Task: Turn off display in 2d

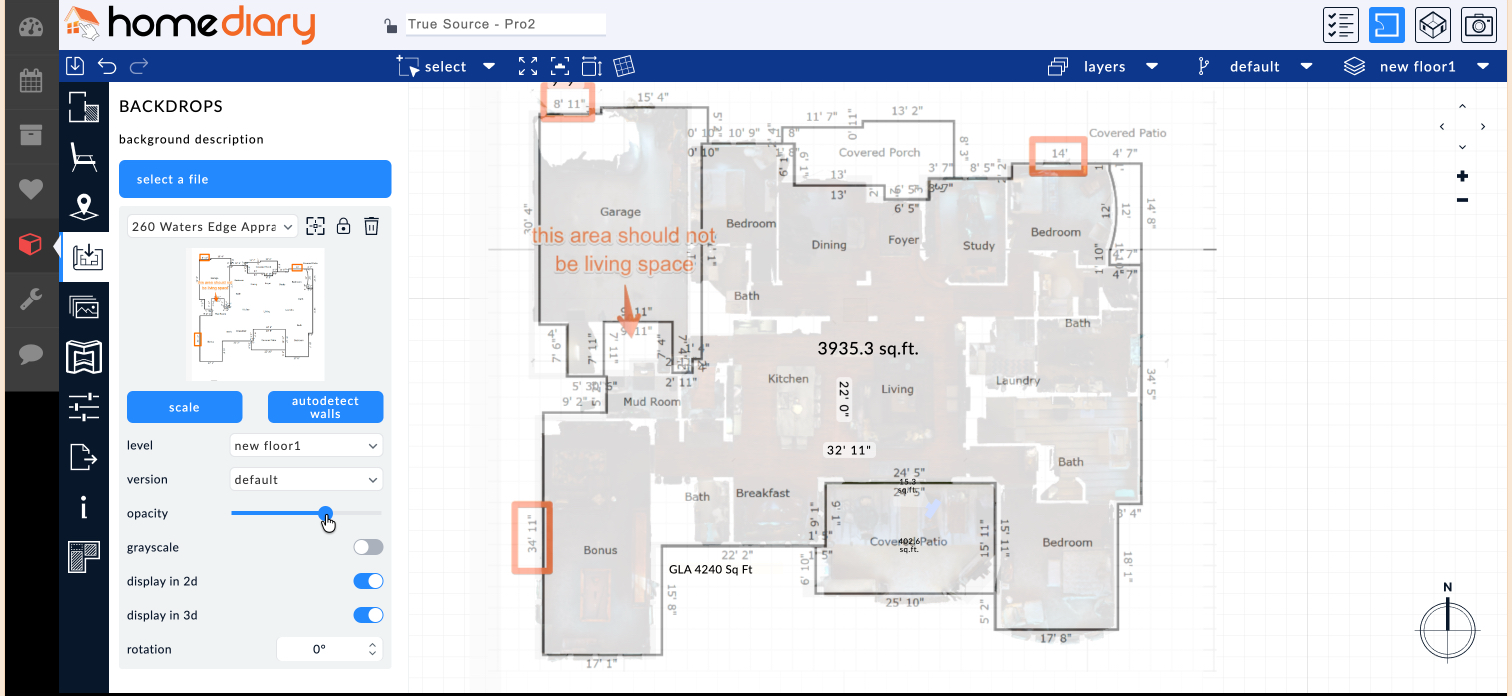Action: [368, 581]
